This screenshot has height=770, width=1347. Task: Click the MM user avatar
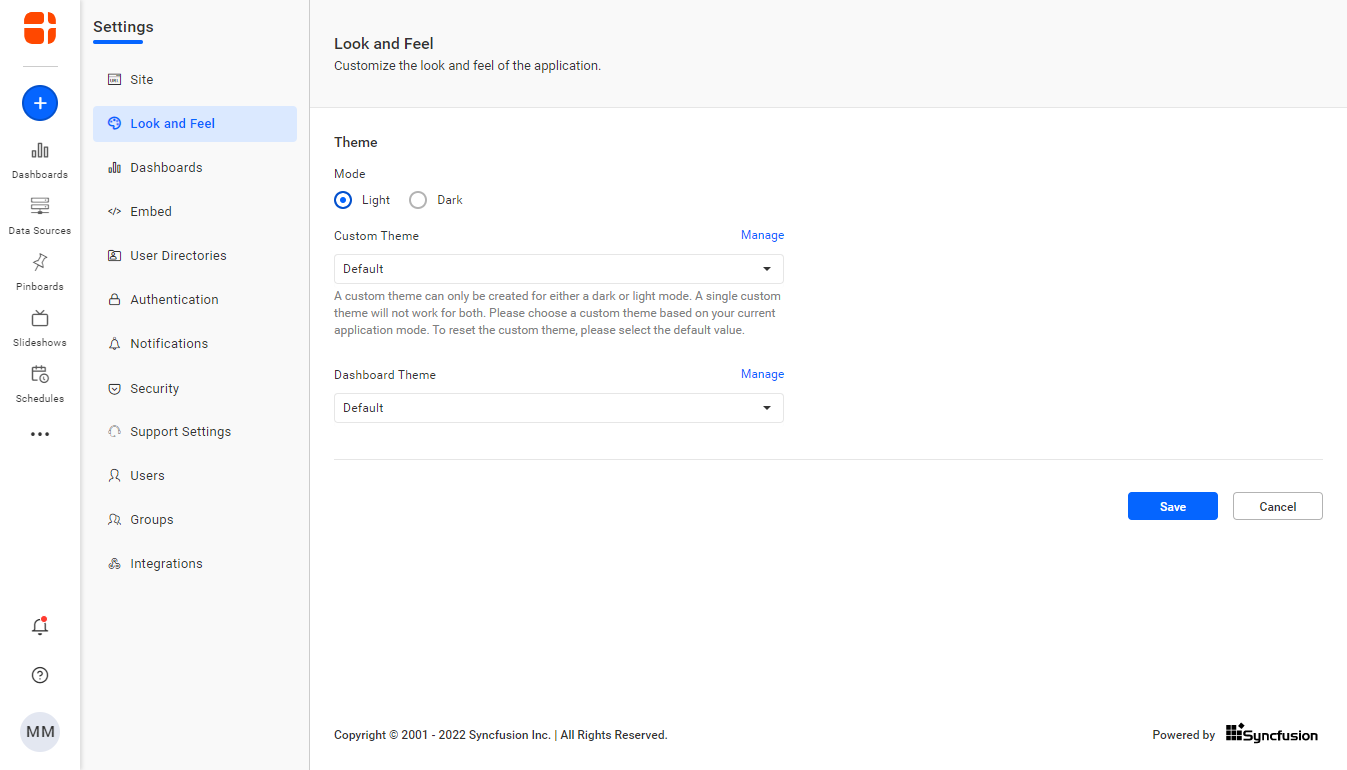[x=40, y=732]
